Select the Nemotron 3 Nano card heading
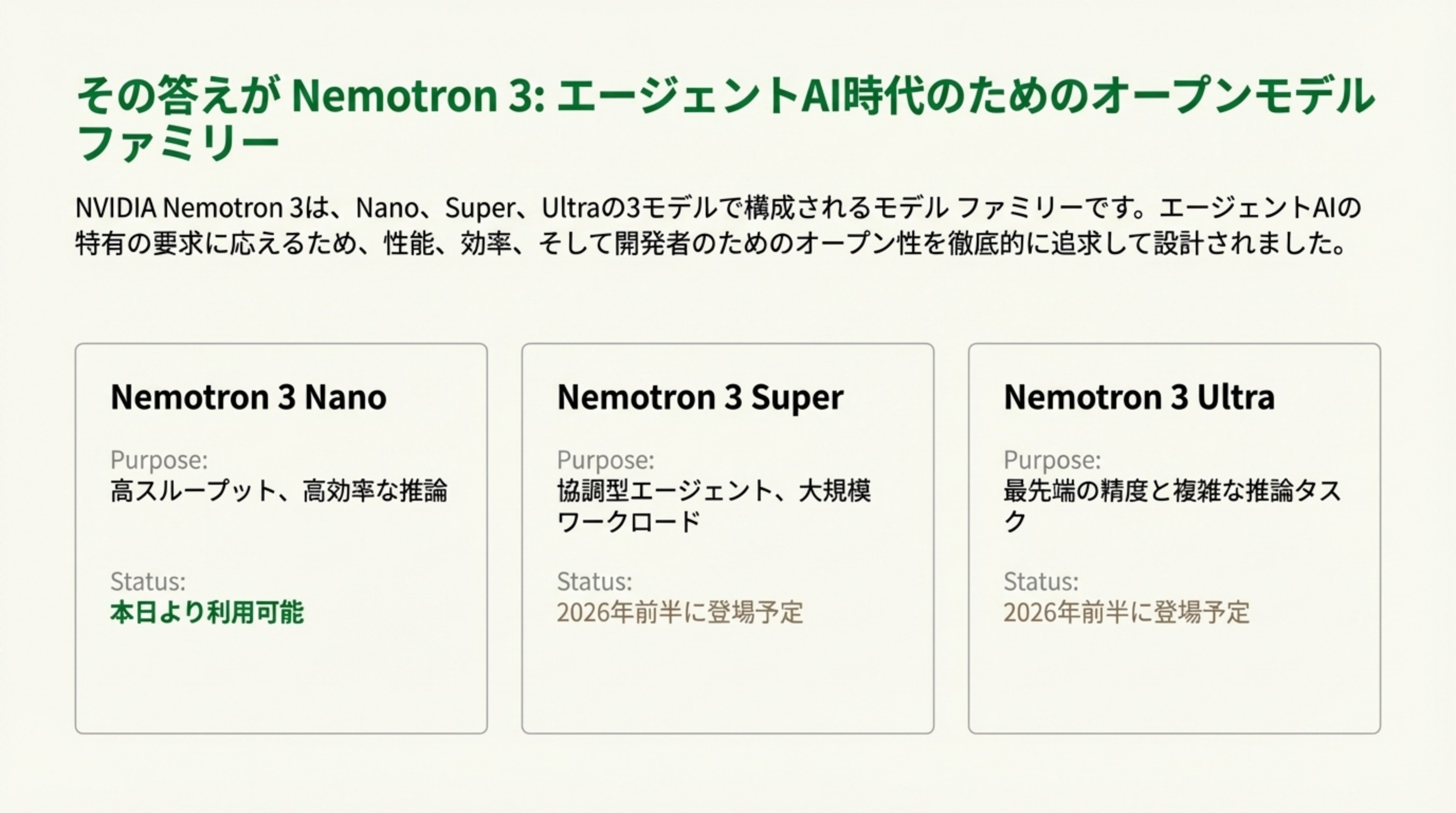 pyautogui.click(x=249, y=397)
